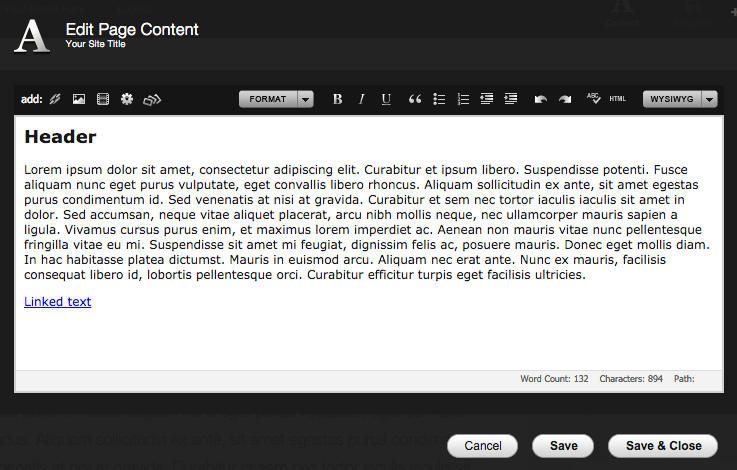Click the add video film icon
Viewport: 737px width, 470px height.
click(103, 99)
